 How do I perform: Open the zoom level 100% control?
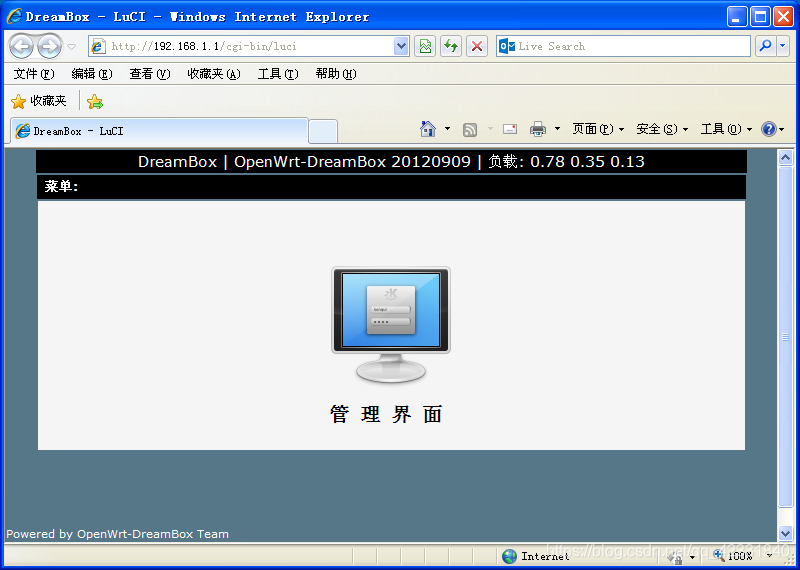[742, 556]
